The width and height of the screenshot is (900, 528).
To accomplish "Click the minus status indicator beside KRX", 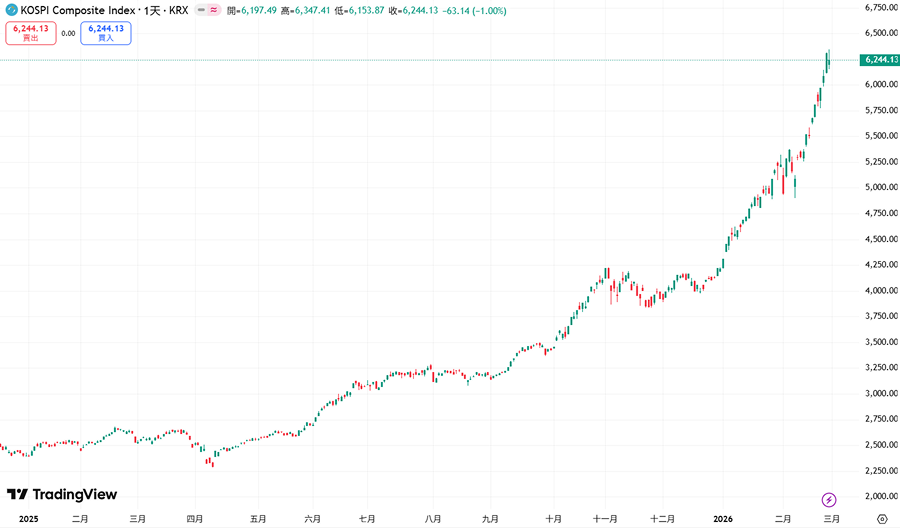I will point(201,10).
